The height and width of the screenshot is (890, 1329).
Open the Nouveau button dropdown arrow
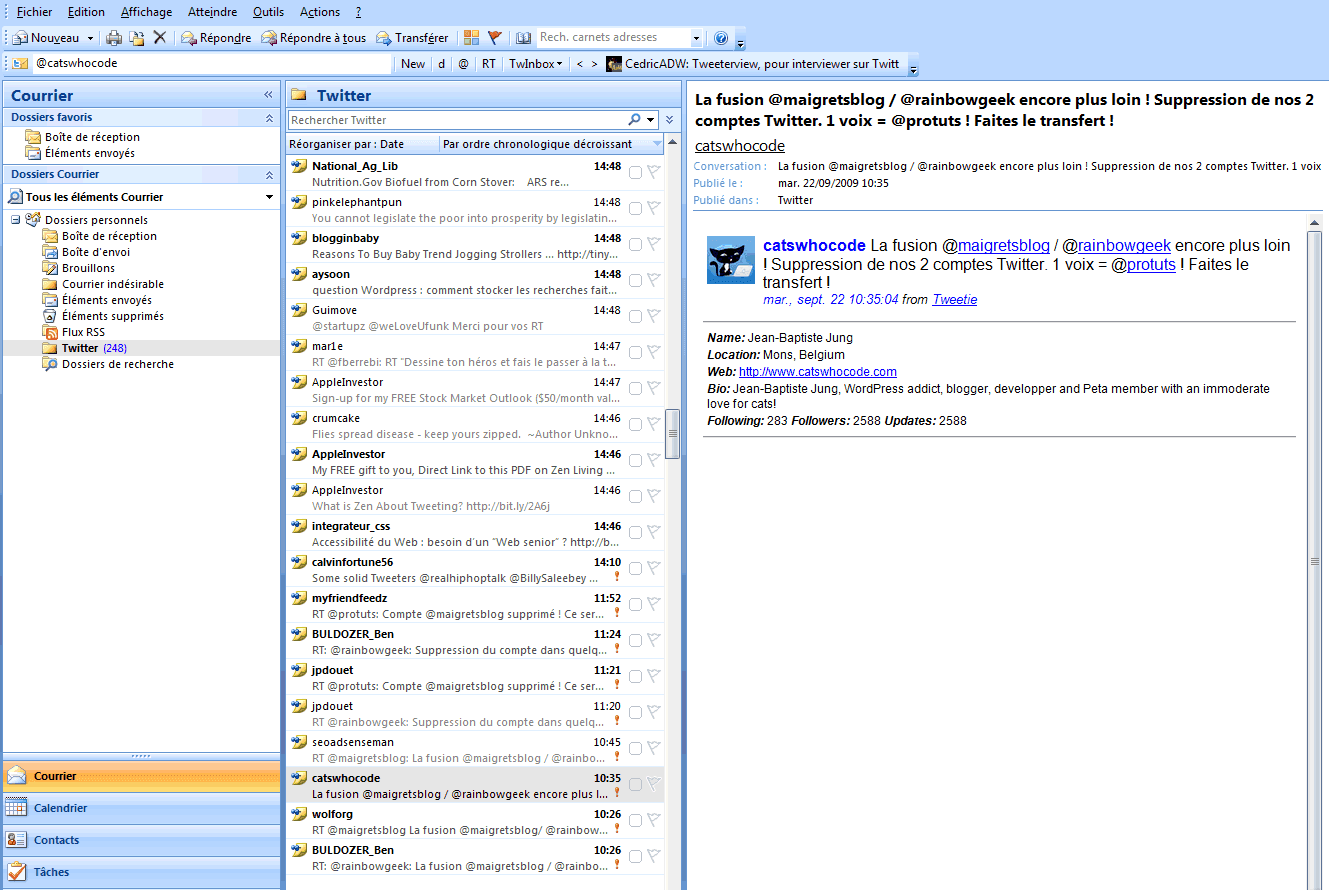pos(90,38)
